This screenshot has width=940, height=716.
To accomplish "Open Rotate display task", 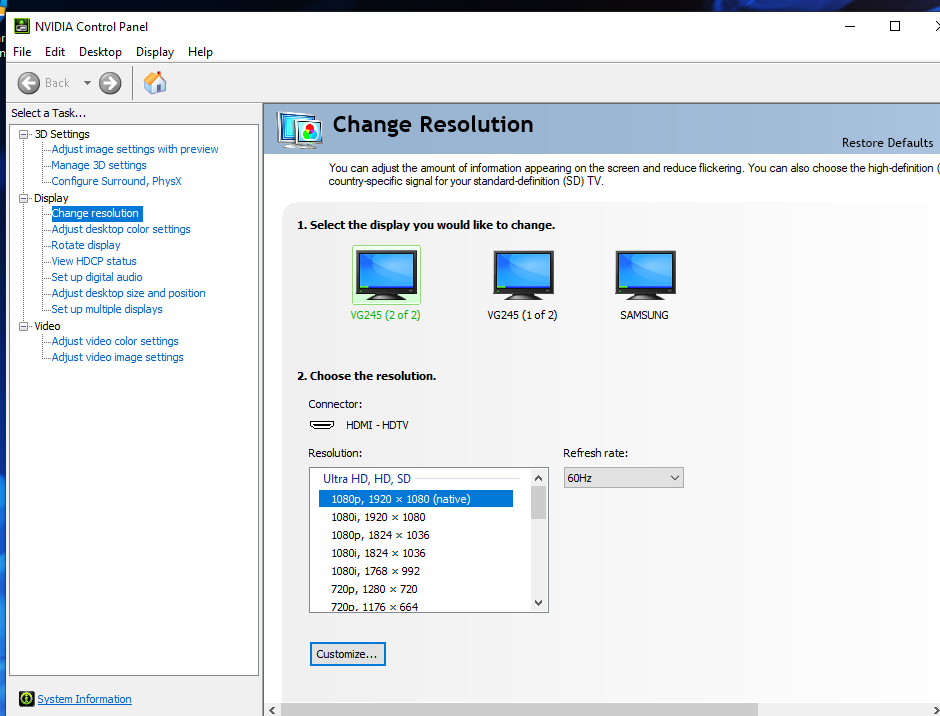I will pos(86,245).
